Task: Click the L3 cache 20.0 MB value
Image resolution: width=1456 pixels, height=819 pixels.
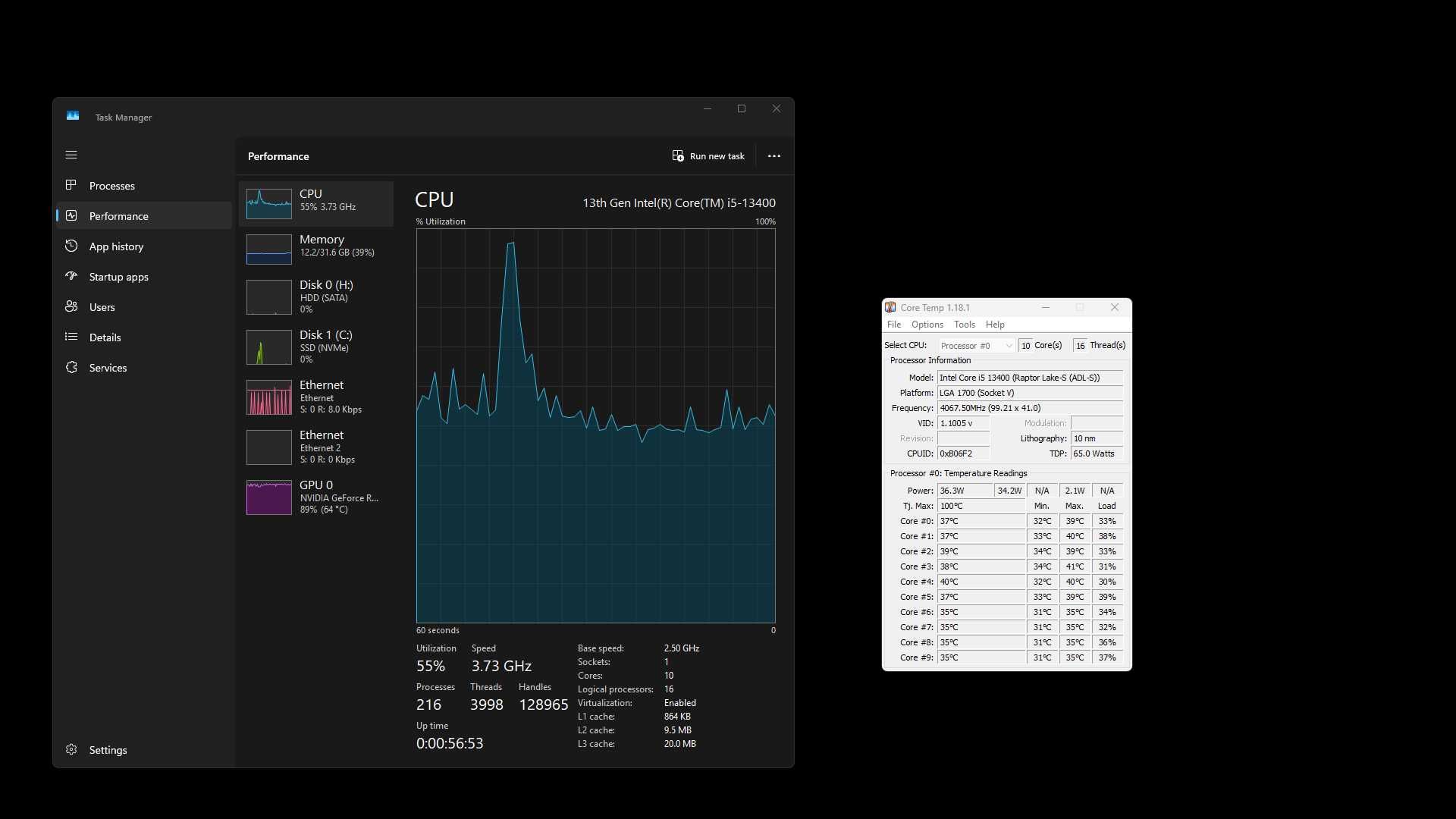Action: point(679,743)
